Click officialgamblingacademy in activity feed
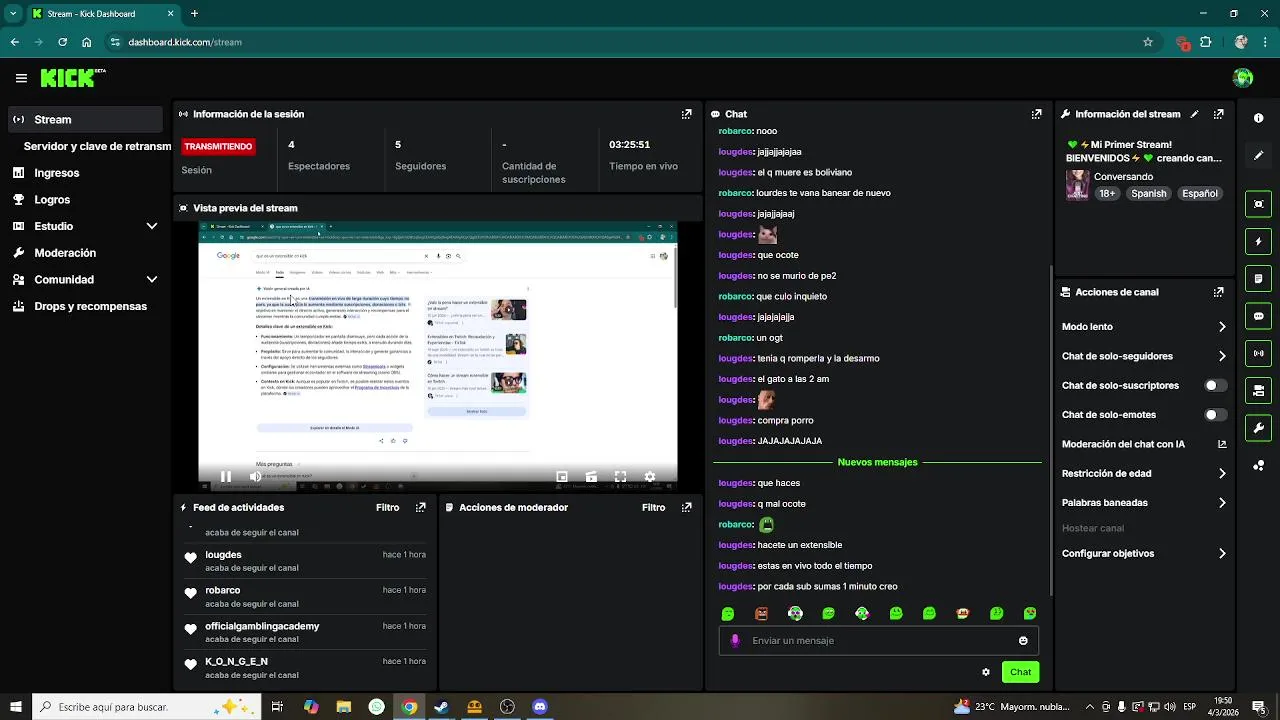 (262, 626)
